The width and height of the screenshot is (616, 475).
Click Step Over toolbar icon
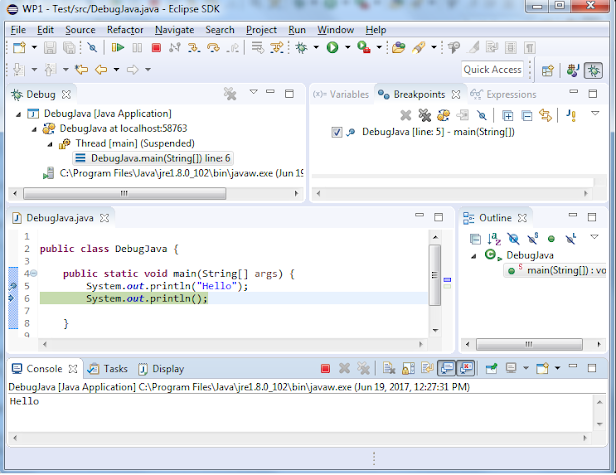213,48
